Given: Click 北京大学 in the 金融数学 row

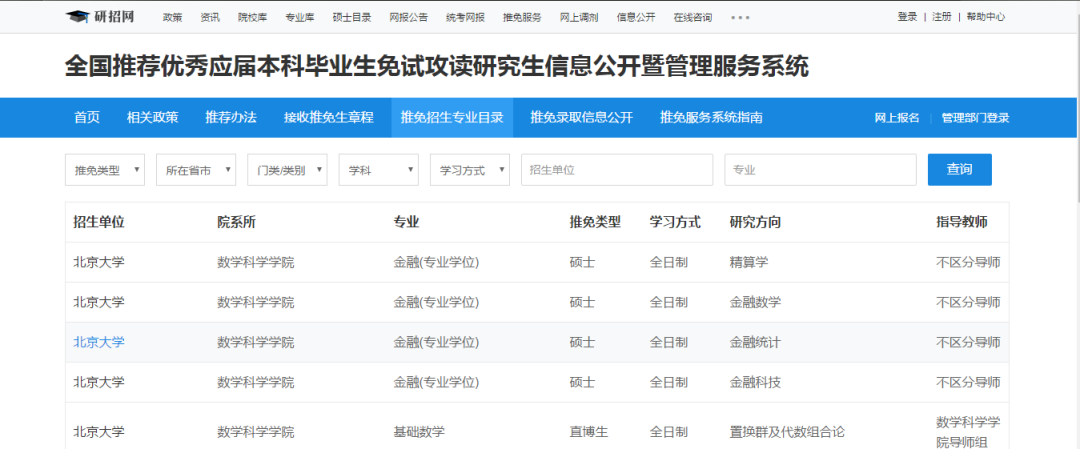Looking at the screenshot, I should [x=99, y=302].
